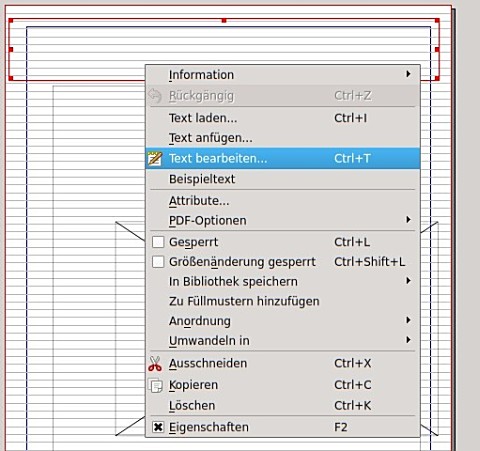Choose Löschen to delete frame

coord(283,405)
